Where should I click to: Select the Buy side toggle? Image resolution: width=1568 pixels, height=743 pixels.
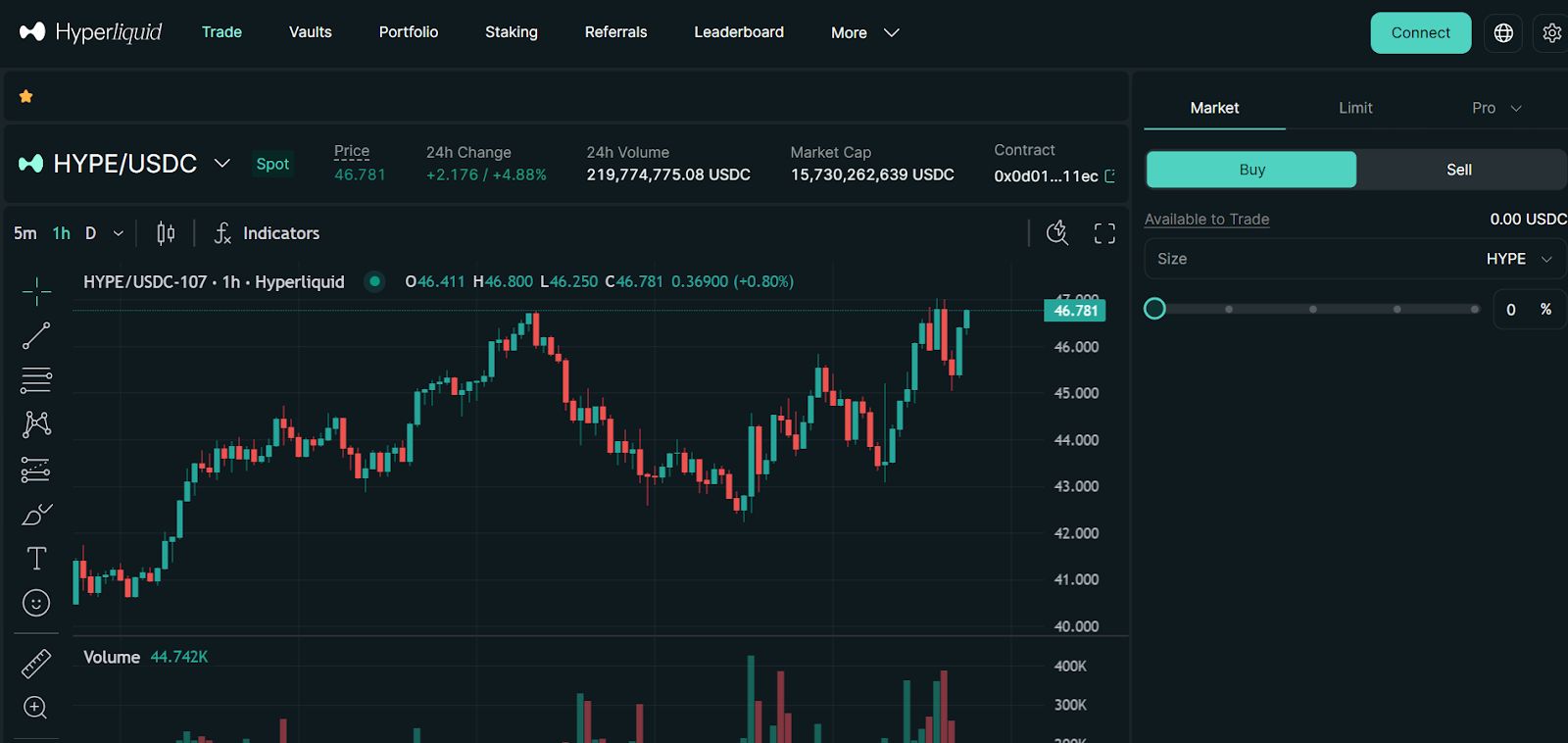coord(1251,170)
